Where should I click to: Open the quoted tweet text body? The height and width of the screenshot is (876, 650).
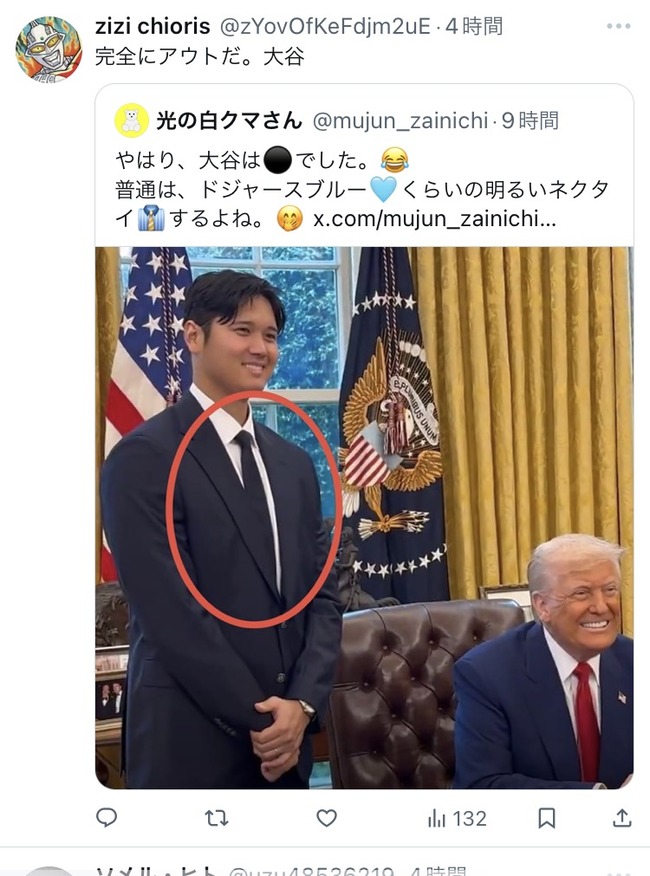(362, 190)
